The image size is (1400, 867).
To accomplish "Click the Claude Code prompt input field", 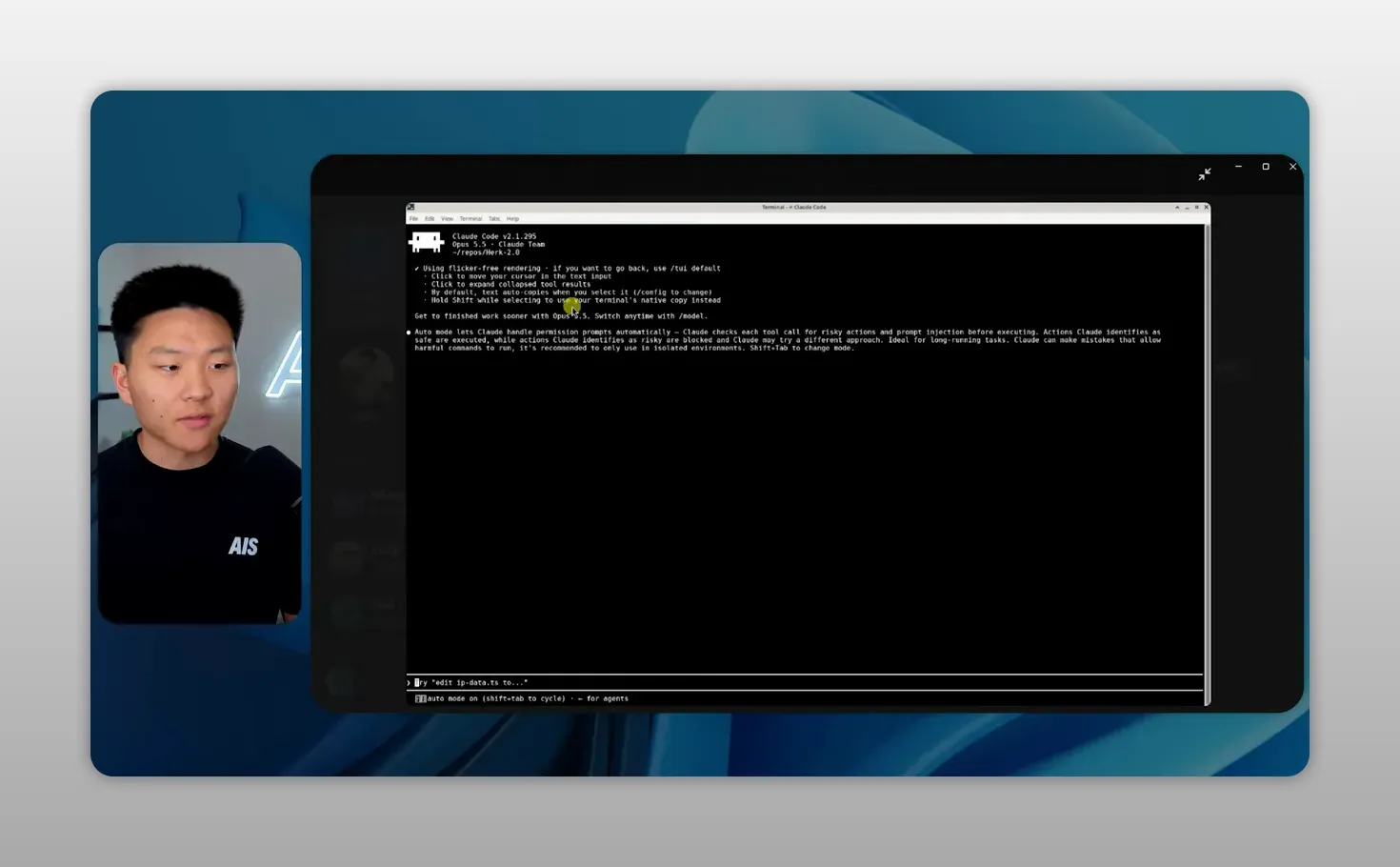I will click(805, 682).
